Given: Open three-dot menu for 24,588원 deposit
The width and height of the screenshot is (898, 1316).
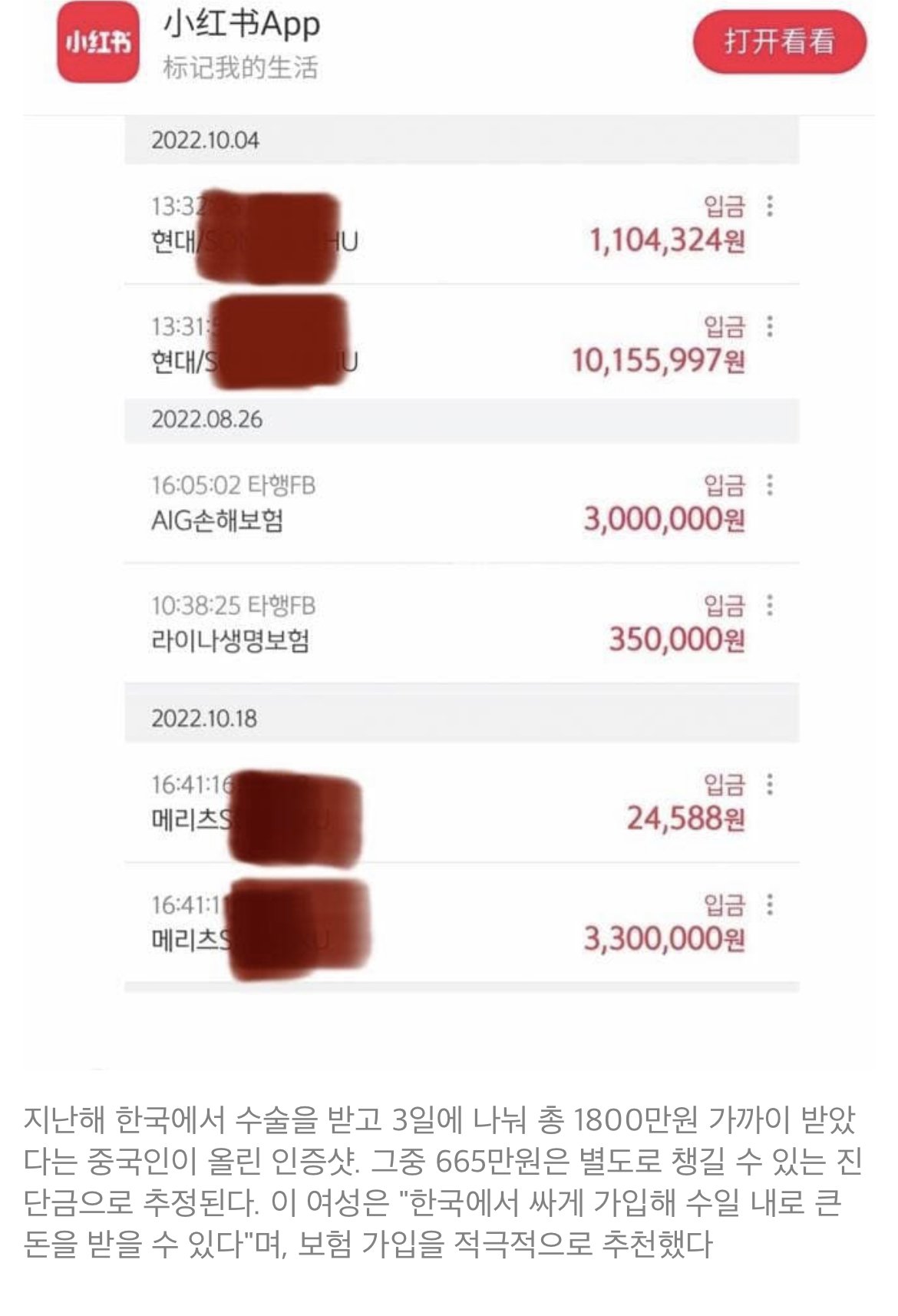Looking at the screenshot, I should point(769,785).
